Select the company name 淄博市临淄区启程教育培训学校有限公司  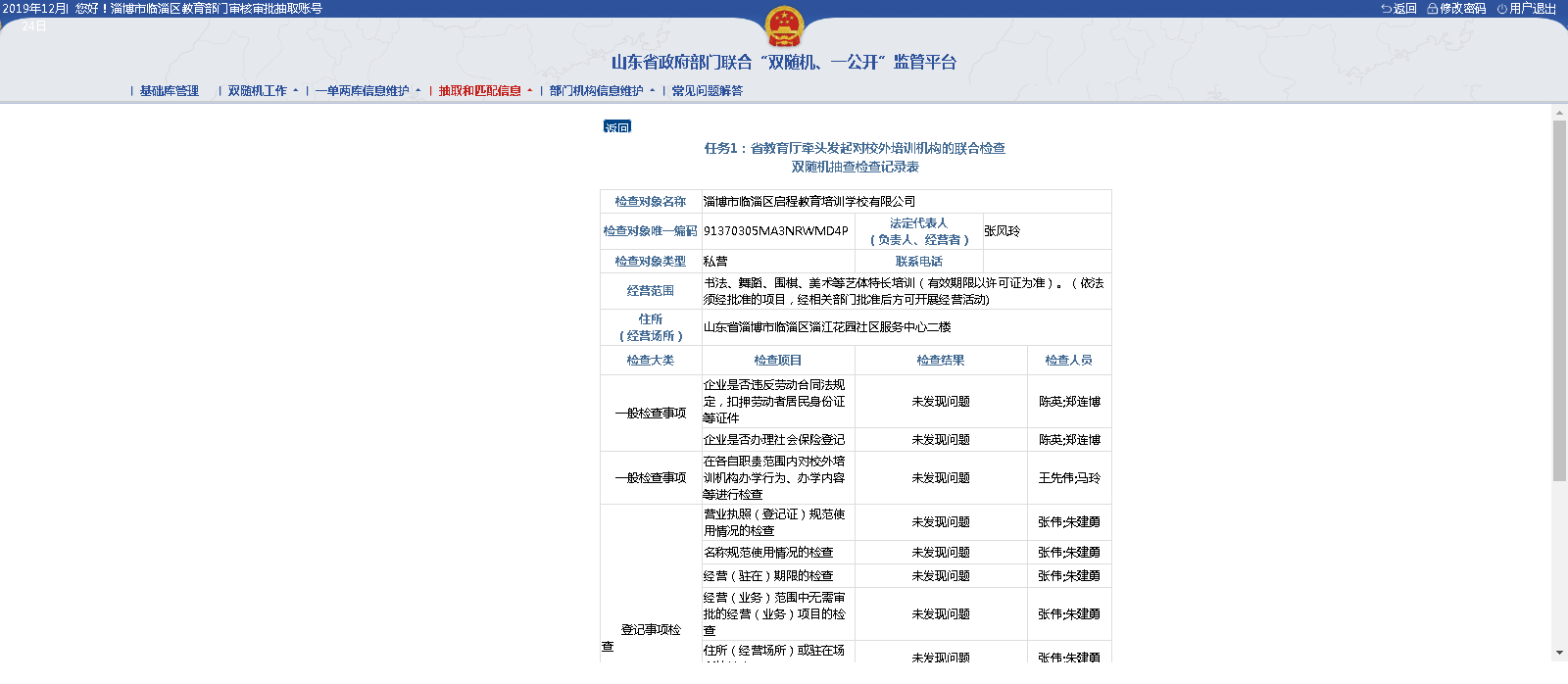[x=809, y=202]
